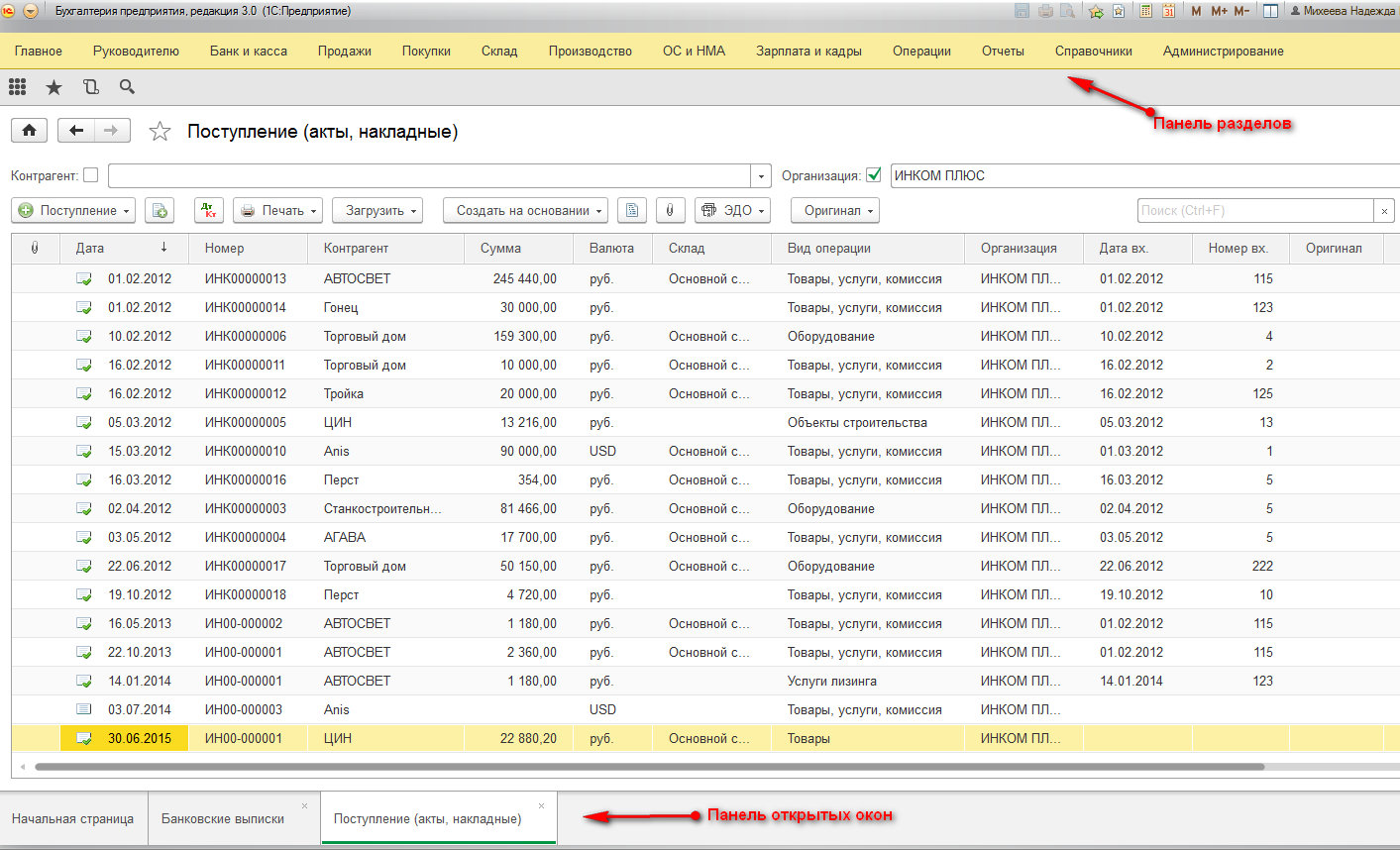Select row with number ИНК00000013

point(705,278)
